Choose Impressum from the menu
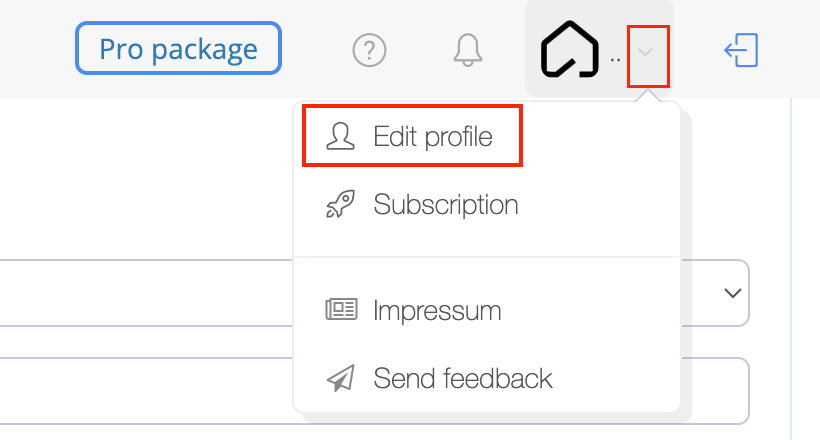This screenshot has width=820, height=440. 487,310
